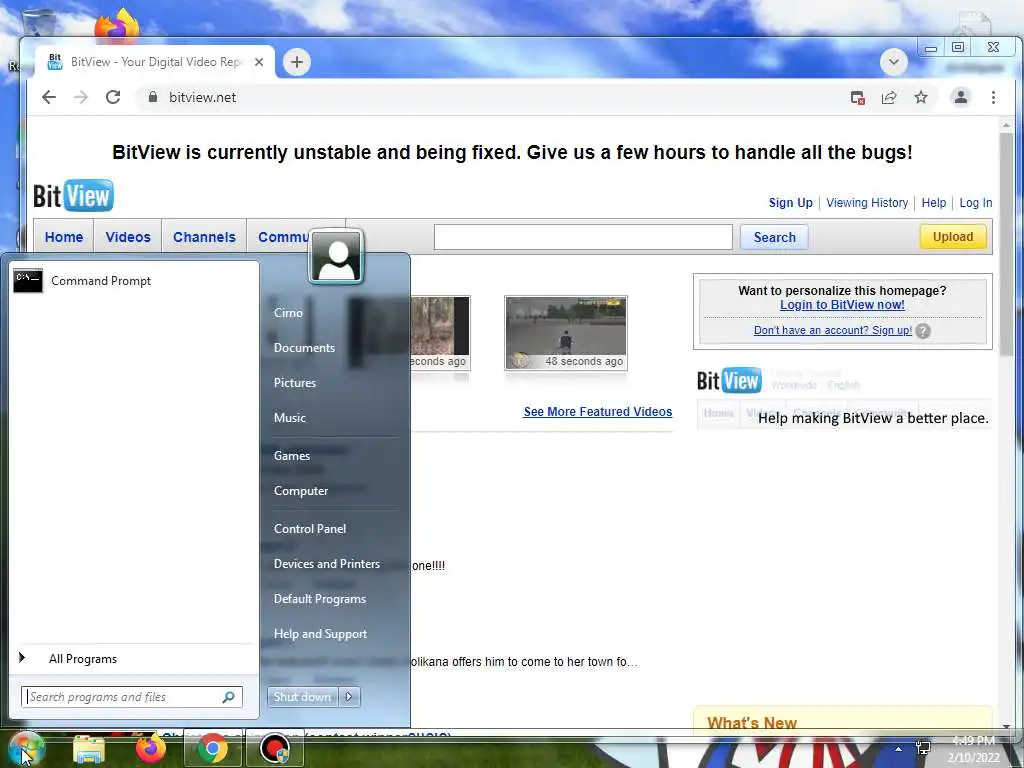Click the Help link in header
Image resolution: width=1024 pixels, height=768 pixels.
pos(933,203)
